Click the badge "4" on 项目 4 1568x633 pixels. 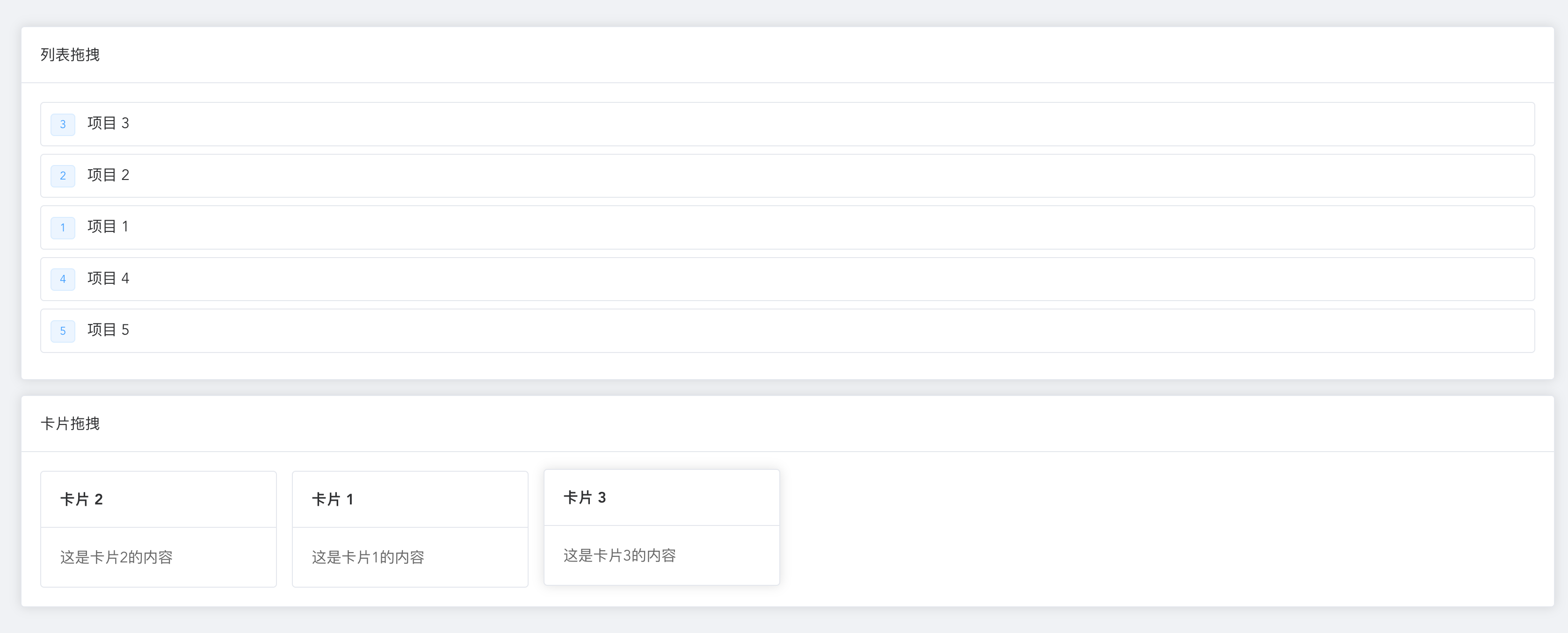click(63, 279)
